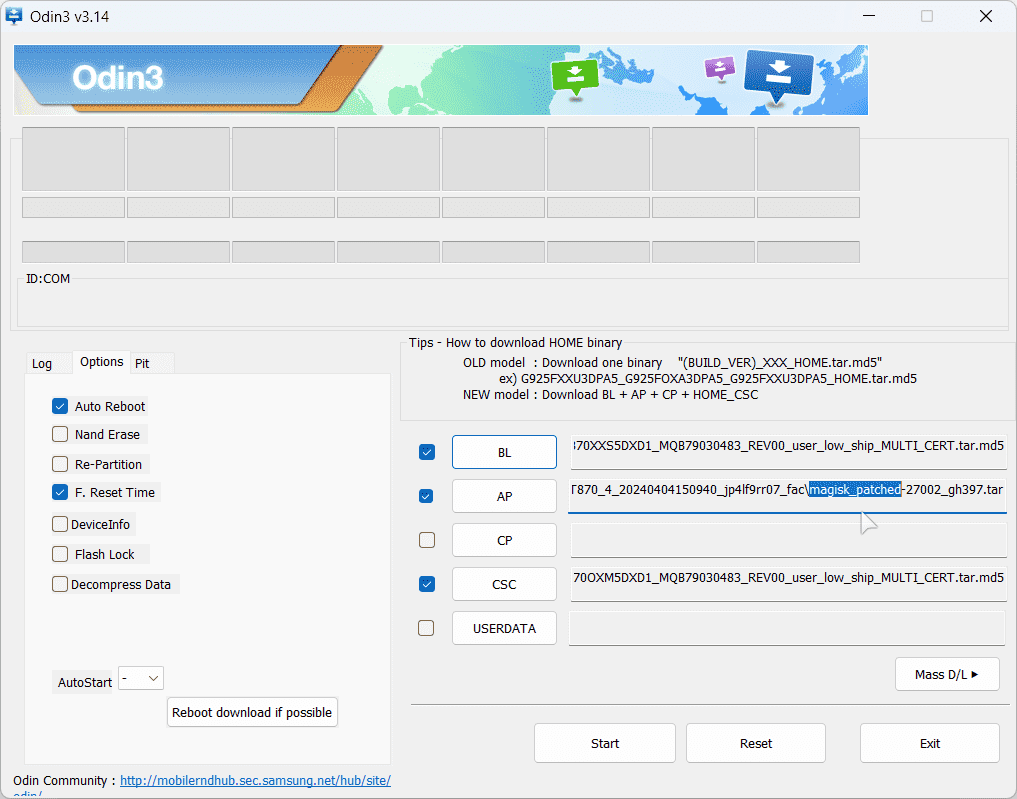1017x799 pixels.
Task: Select the Options tab
Action: pos(101,362)
